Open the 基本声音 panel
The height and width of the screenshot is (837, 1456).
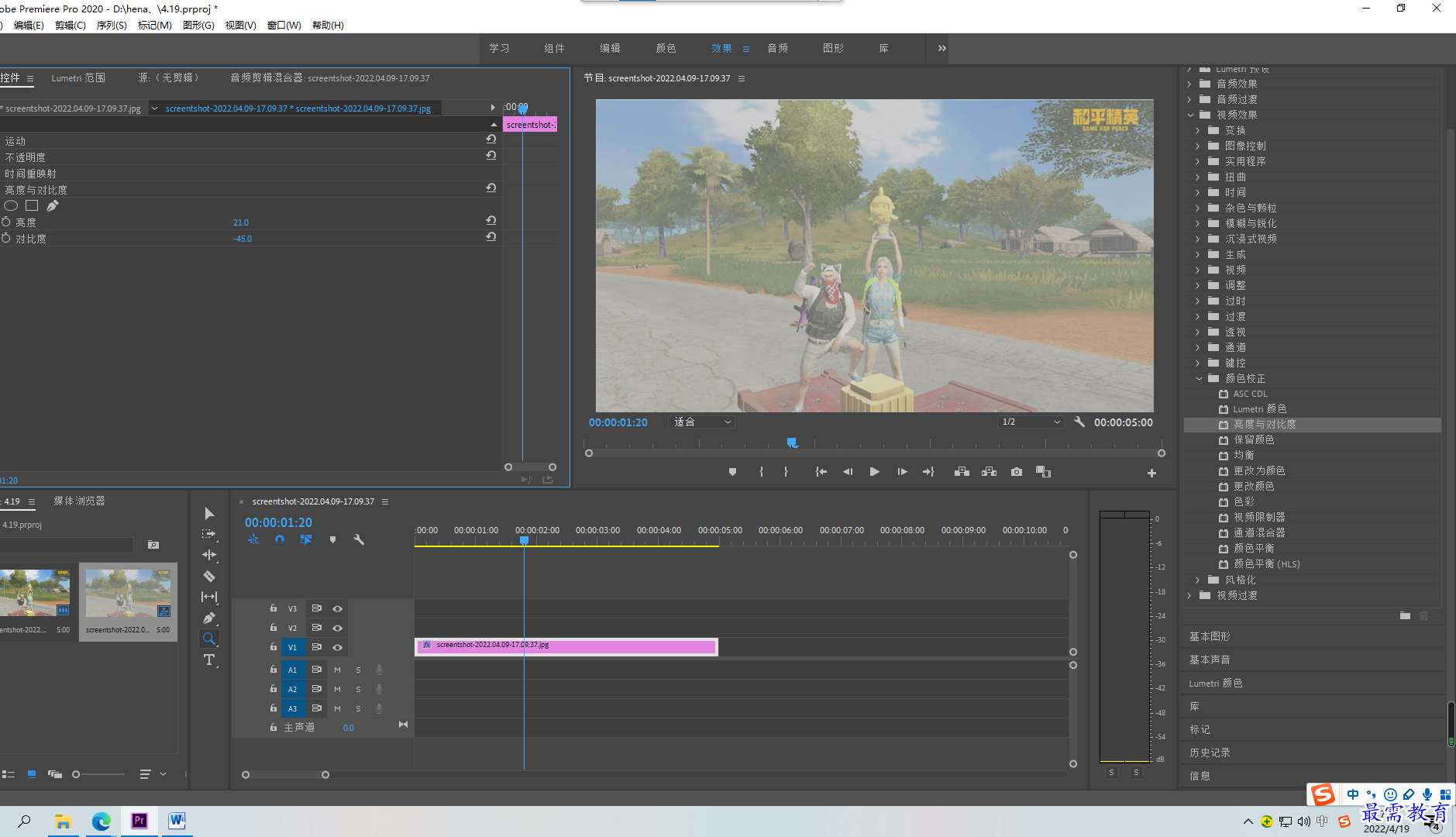1210,660
